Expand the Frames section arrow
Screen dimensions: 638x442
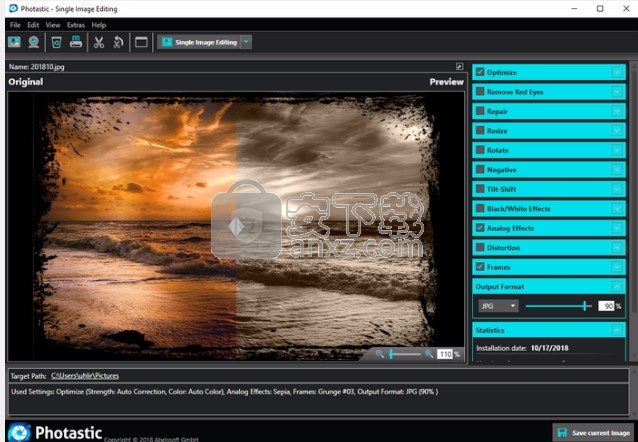click(617, 267)
